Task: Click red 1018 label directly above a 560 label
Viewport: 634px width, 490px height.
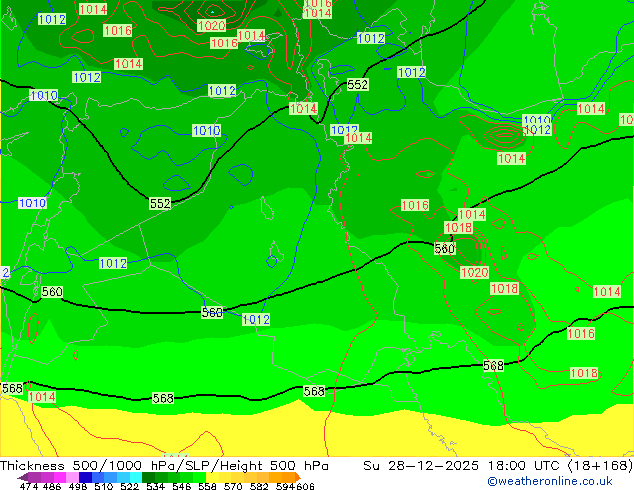Action: click(x=458, y=227)
